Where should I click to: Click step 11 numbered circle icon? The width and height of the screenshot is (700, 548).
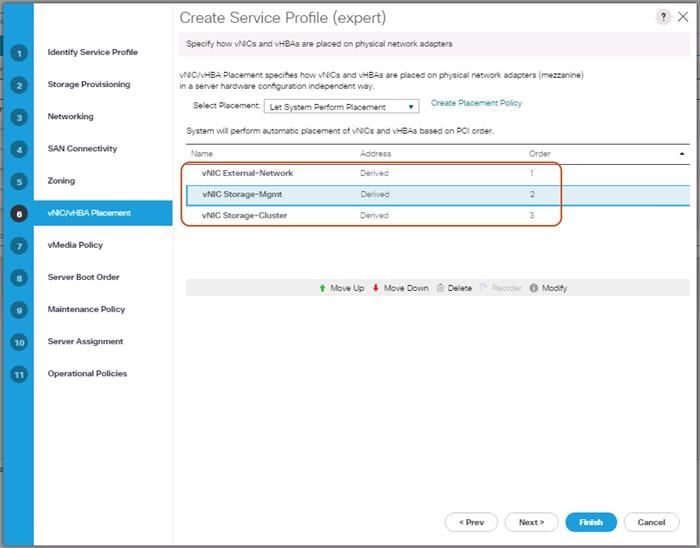point(19,374)
